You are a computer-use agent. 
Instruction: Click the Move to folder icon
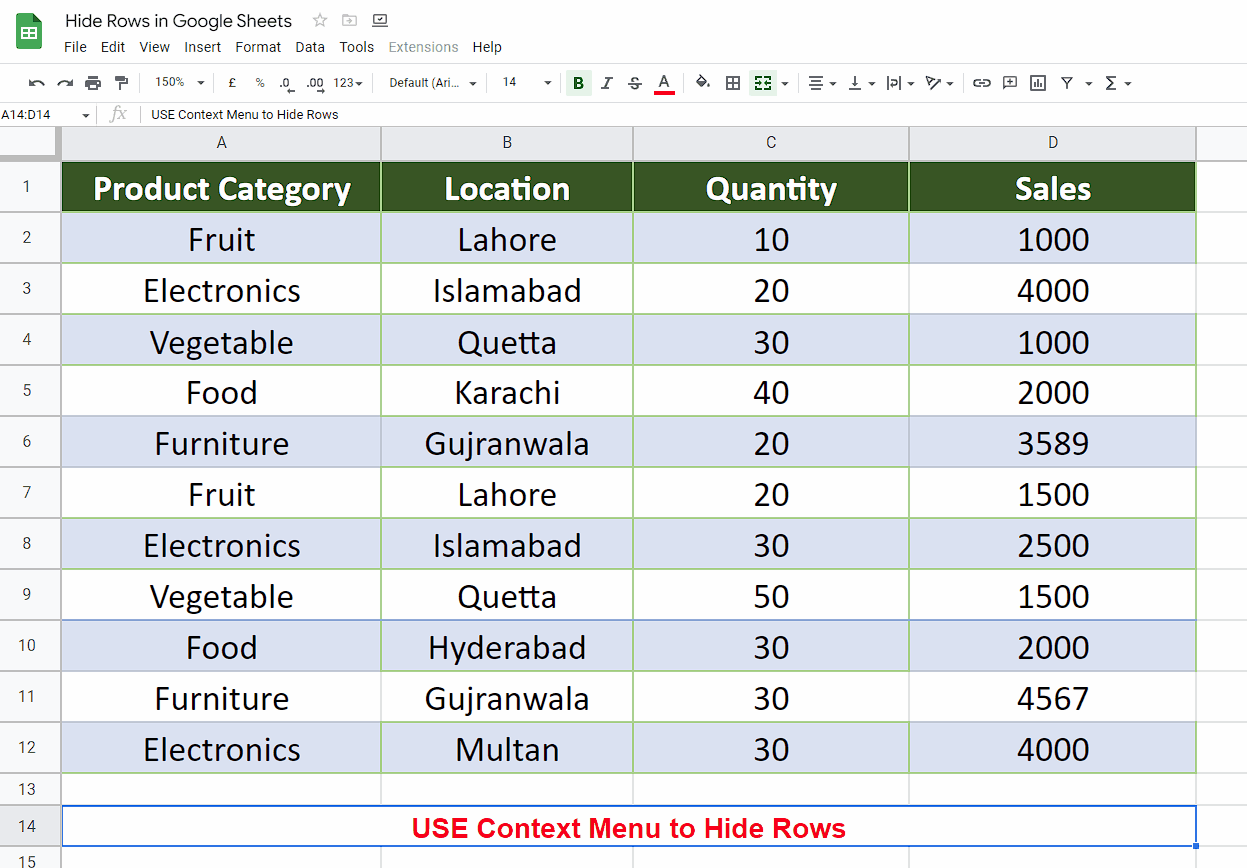tap(349, 20)
